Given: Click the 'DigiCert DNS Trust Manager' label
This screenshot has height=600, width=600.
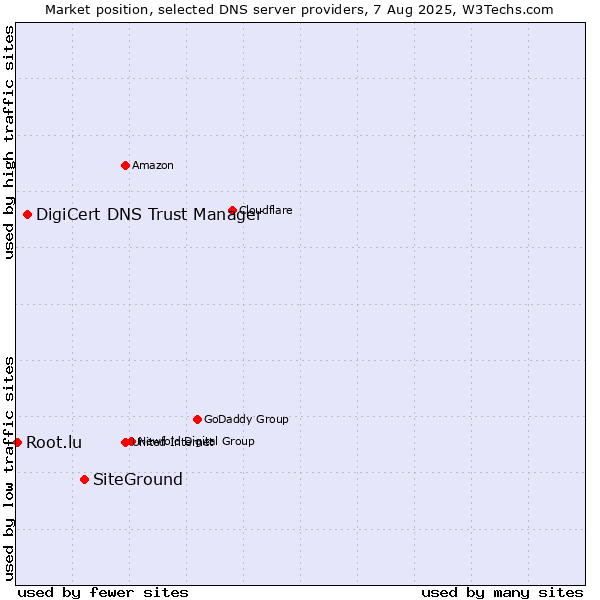Looking at the screenshot, I should 149,214.
